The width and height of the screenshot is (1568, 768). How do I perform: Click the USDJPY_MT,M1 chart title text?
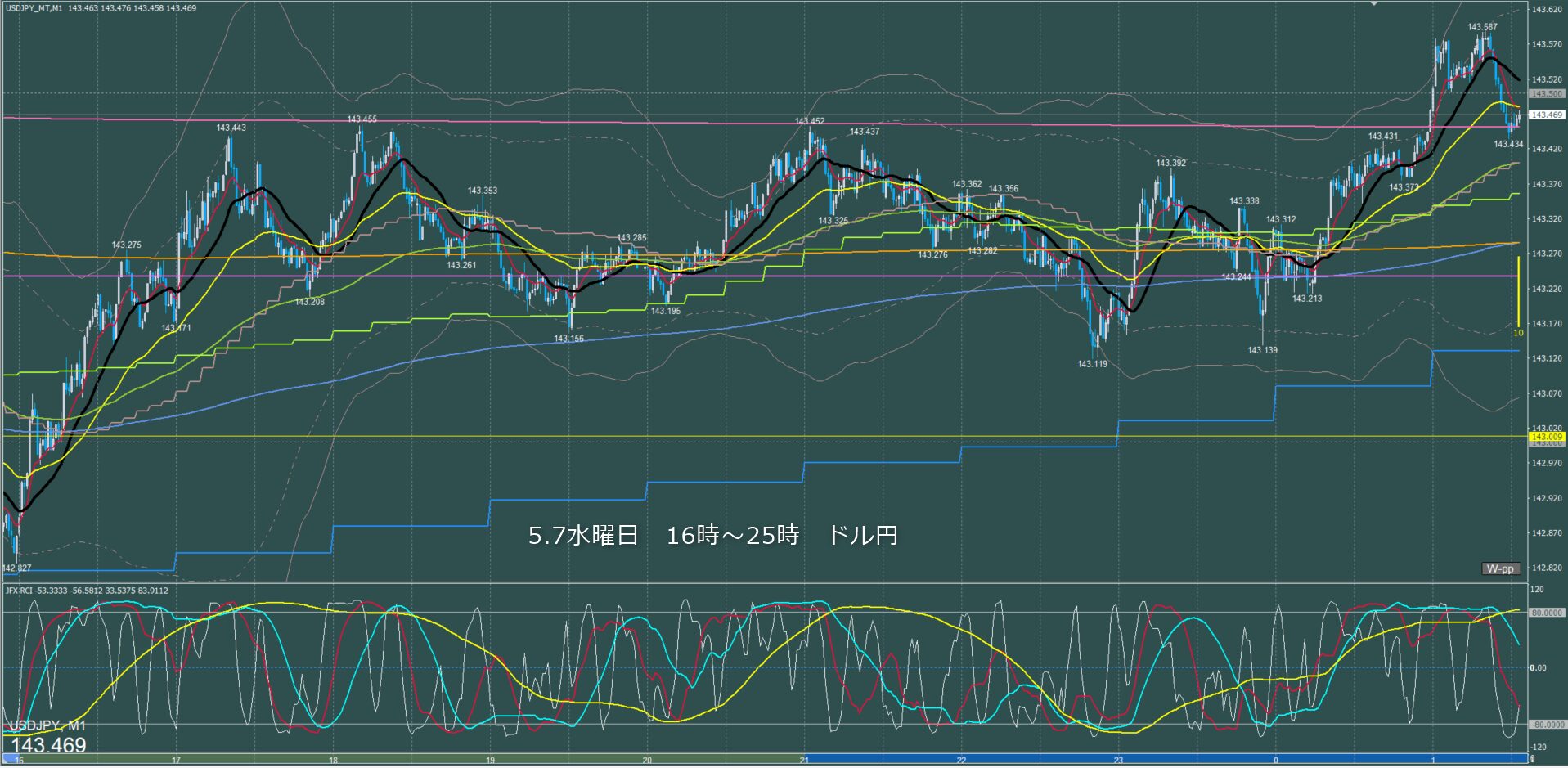point(34,8)
